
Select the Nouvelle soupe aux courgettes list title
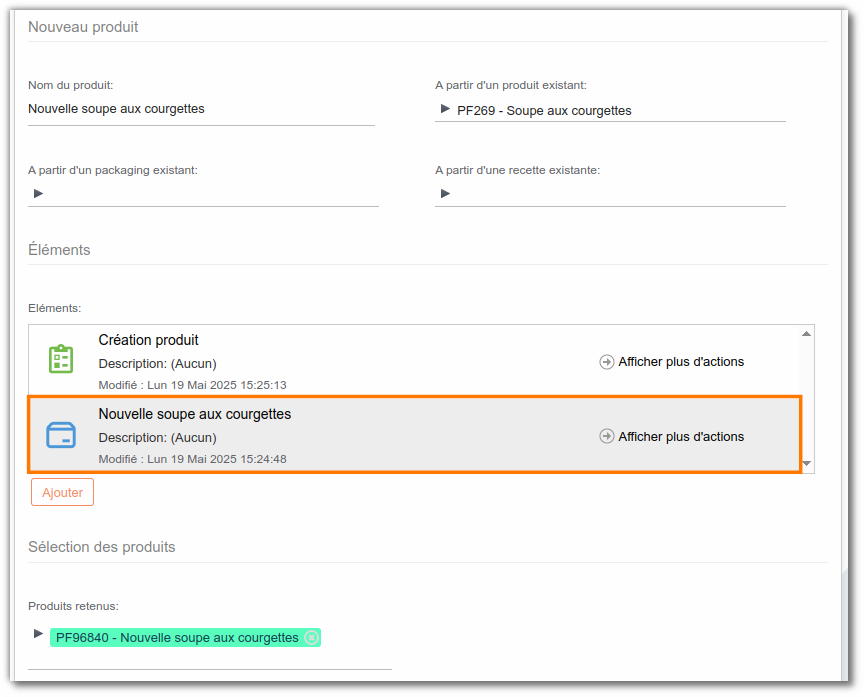(x=195, y=414)
